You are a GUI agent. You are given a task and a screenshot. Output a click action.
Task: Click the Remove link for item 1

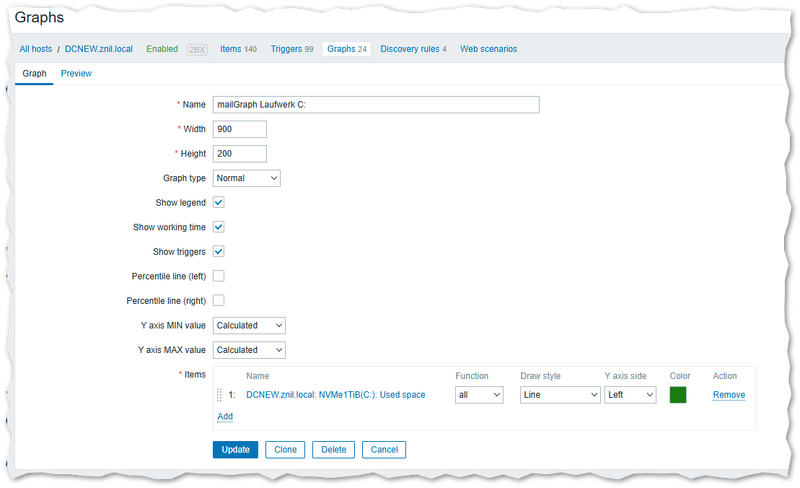(728, 395)
